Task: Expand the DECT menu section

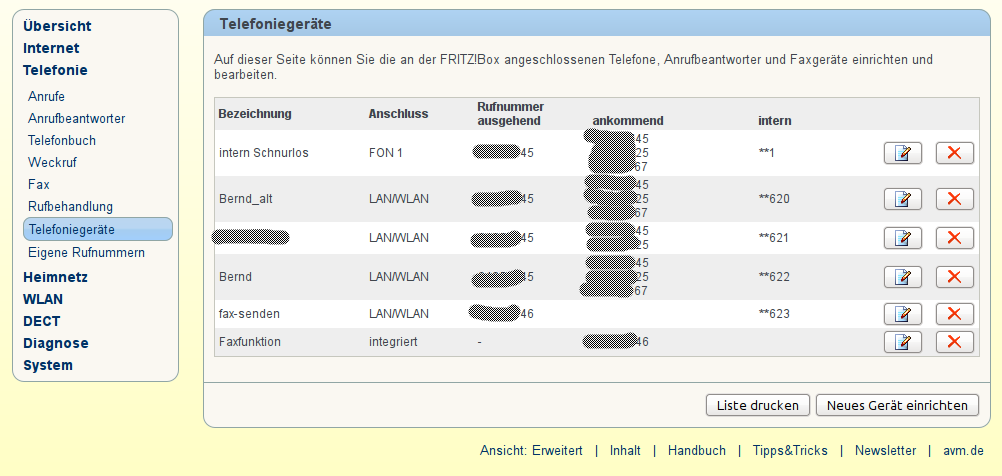Action: coord(42,321)
